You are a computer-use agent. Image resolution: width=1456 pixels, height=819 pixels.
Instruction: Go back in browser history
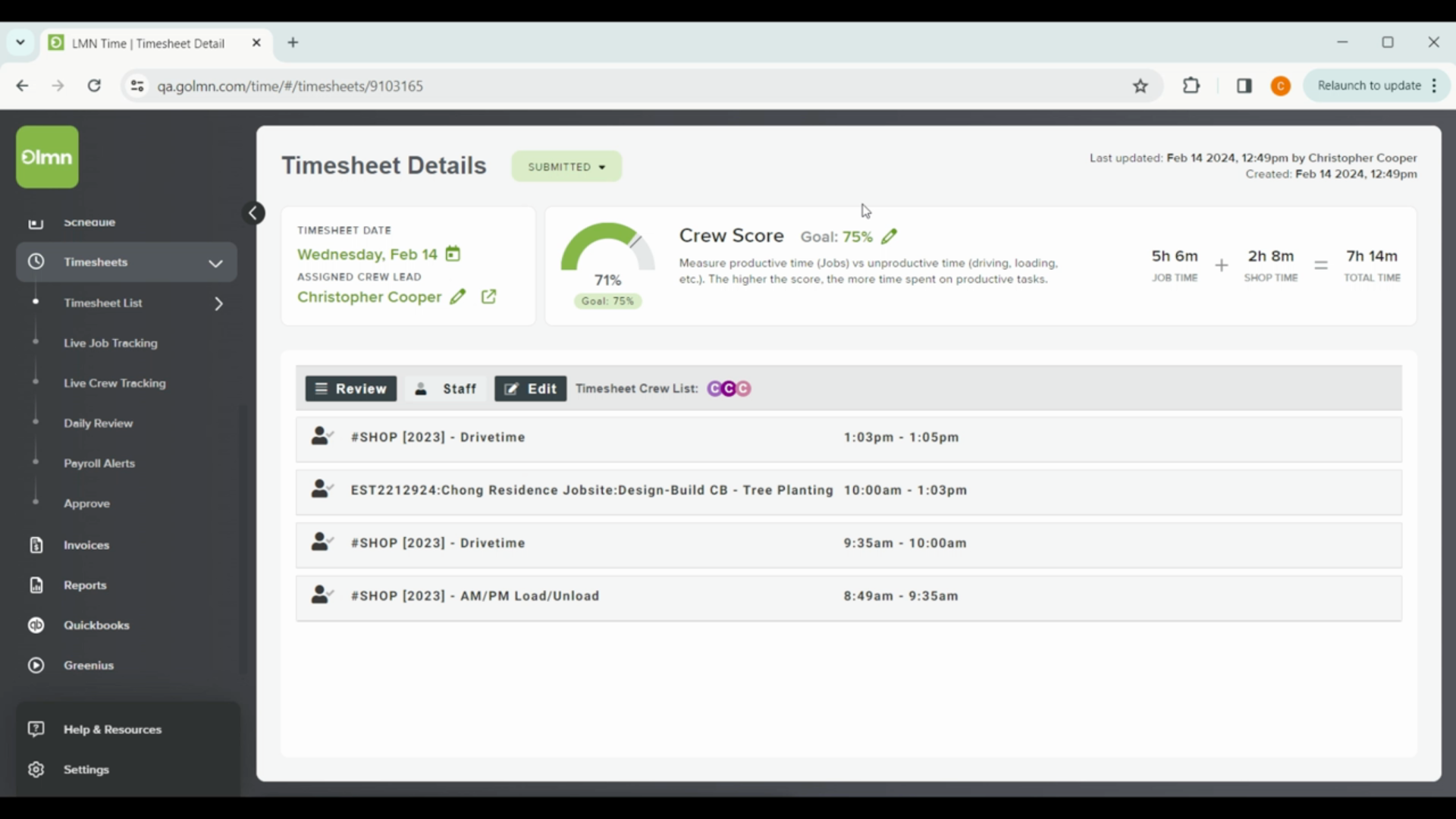click(22, 86)
